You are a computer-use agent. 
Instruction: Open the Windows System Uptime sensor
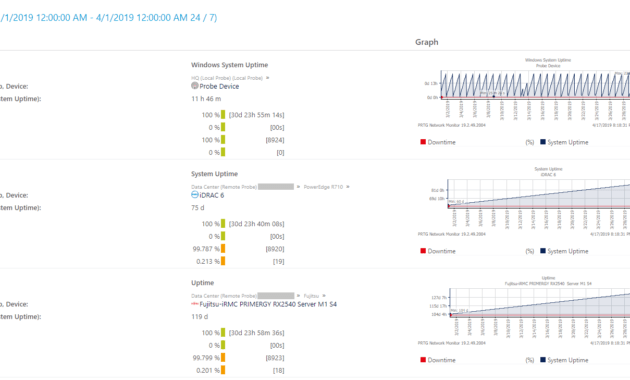point(229,65)
